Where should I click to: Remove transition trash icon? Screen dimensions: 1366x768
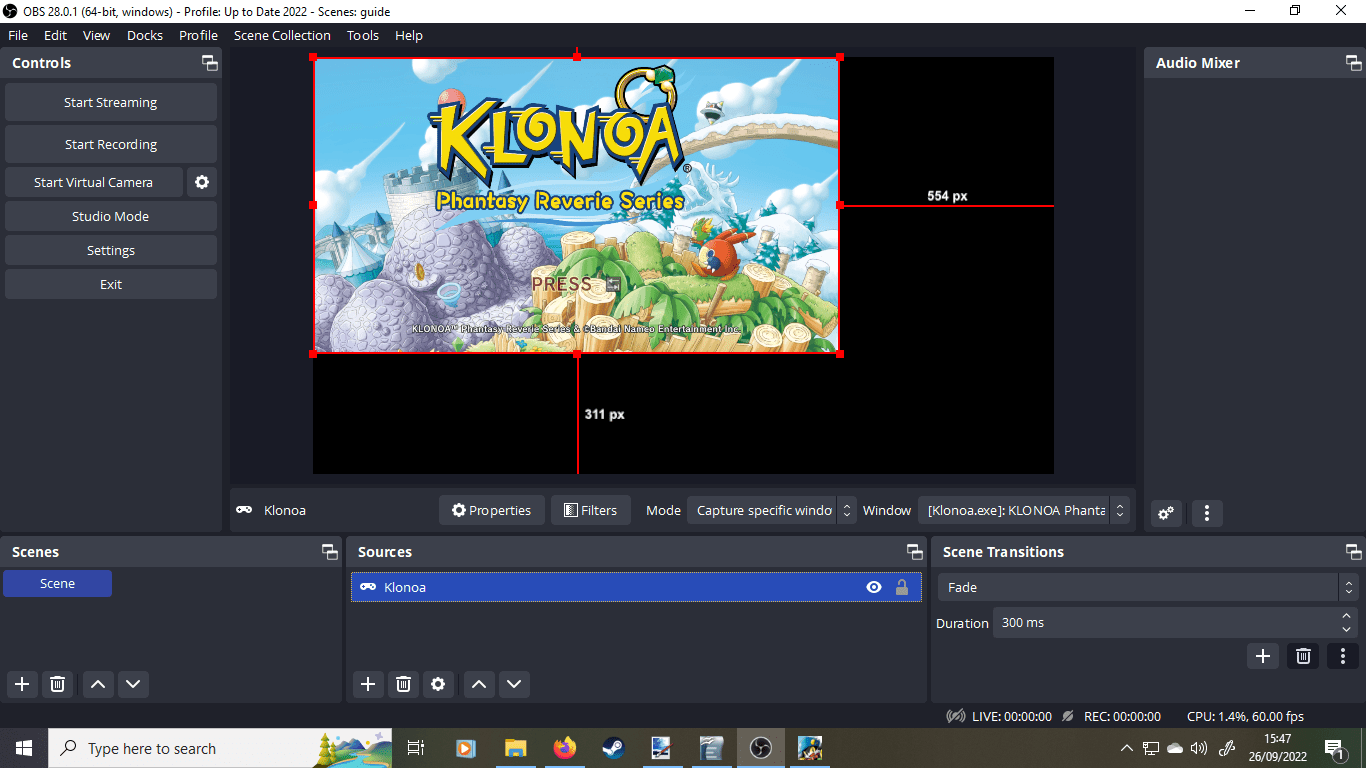(x=1303, y=656)
